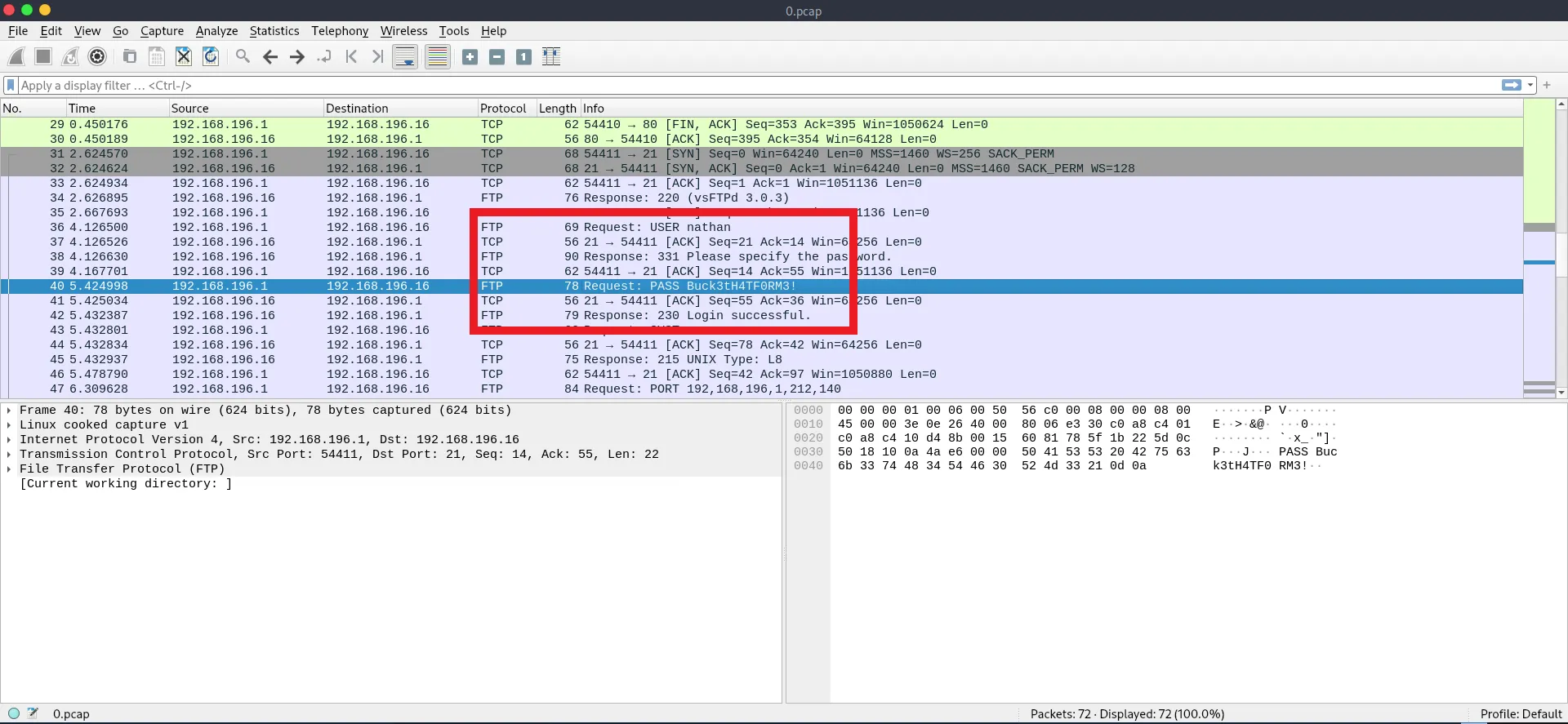Image resolution: width=1568 pixels, height=724 pixels.
Task: Select packet 34 vsFTPd 3.0.3 response
Action: point(761,198)
